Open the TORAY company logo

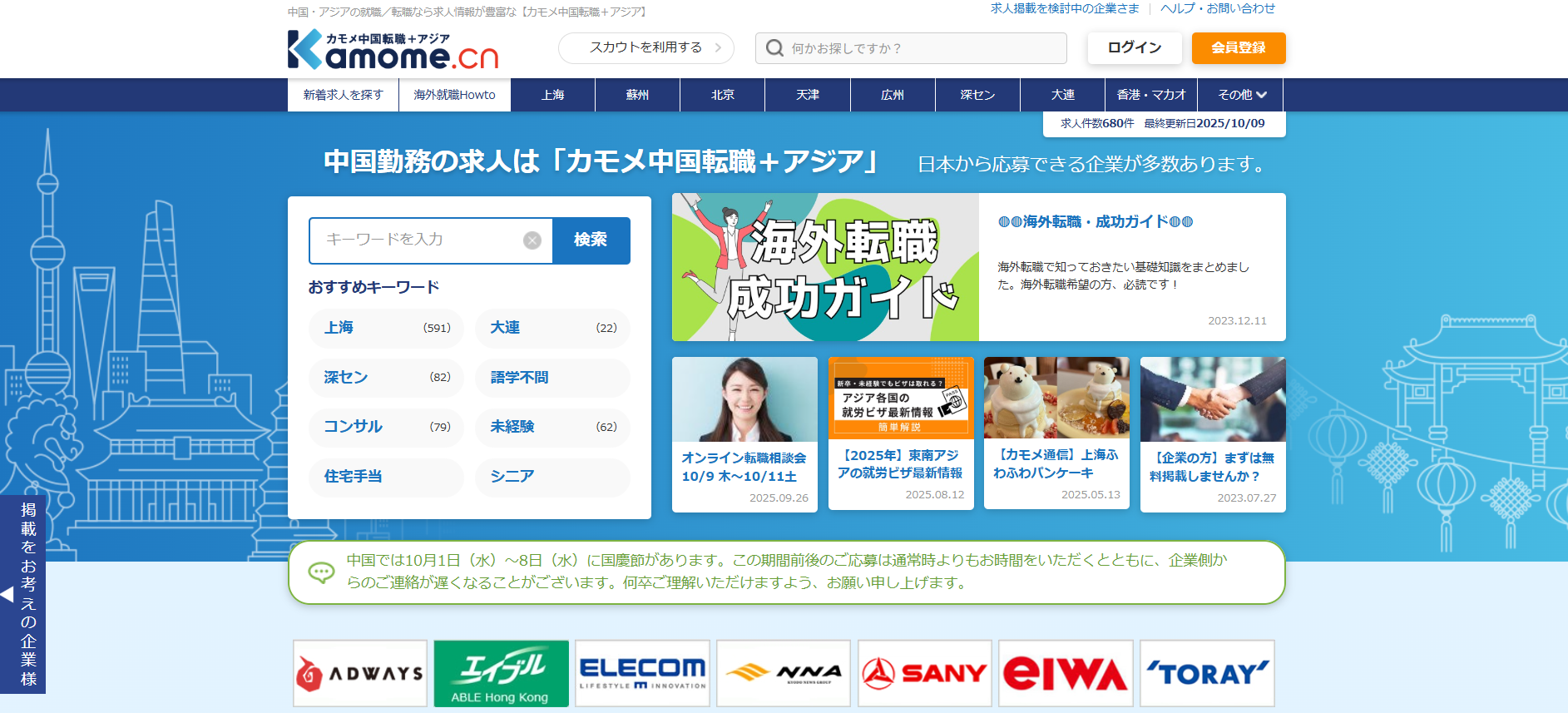[1207, 673]
